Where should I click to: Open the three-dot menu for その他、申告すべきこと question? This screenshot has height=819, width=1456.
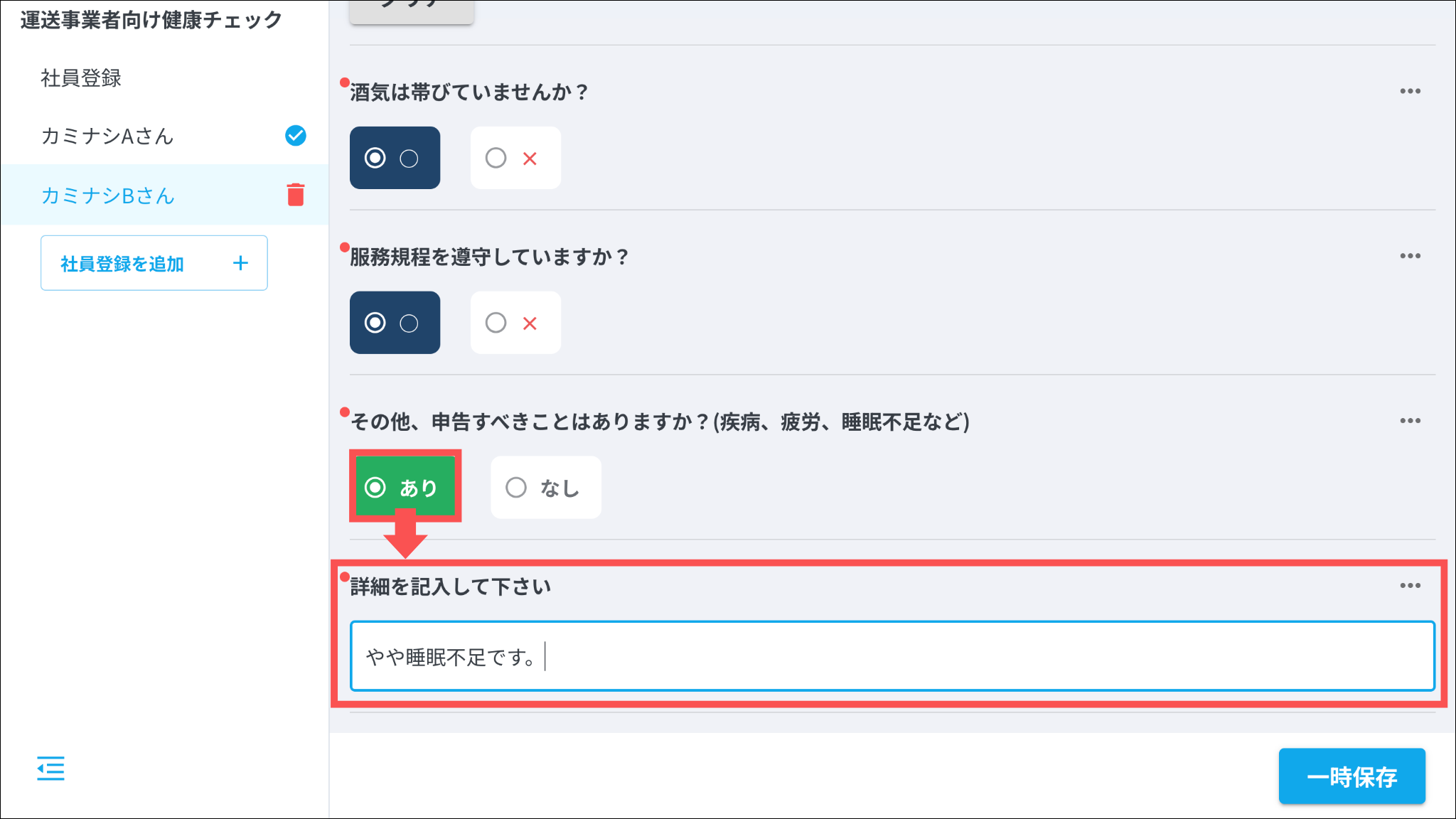(x=1410, y=422)
